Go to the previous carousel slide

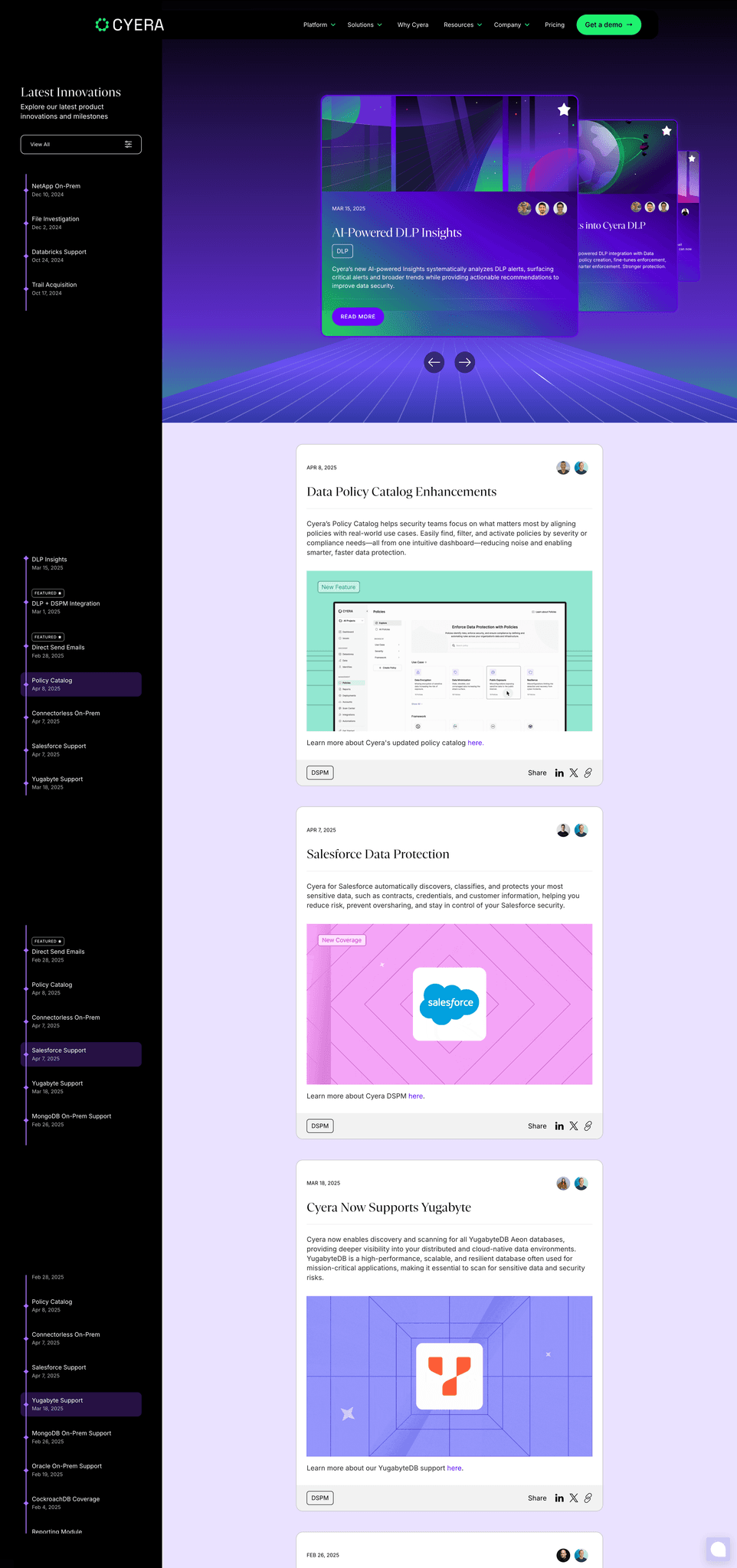[x=434, y=362]
